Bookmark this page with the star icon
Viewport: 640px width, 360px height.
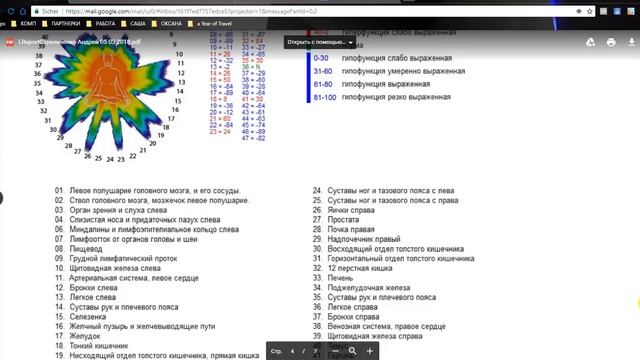(589, 11)
